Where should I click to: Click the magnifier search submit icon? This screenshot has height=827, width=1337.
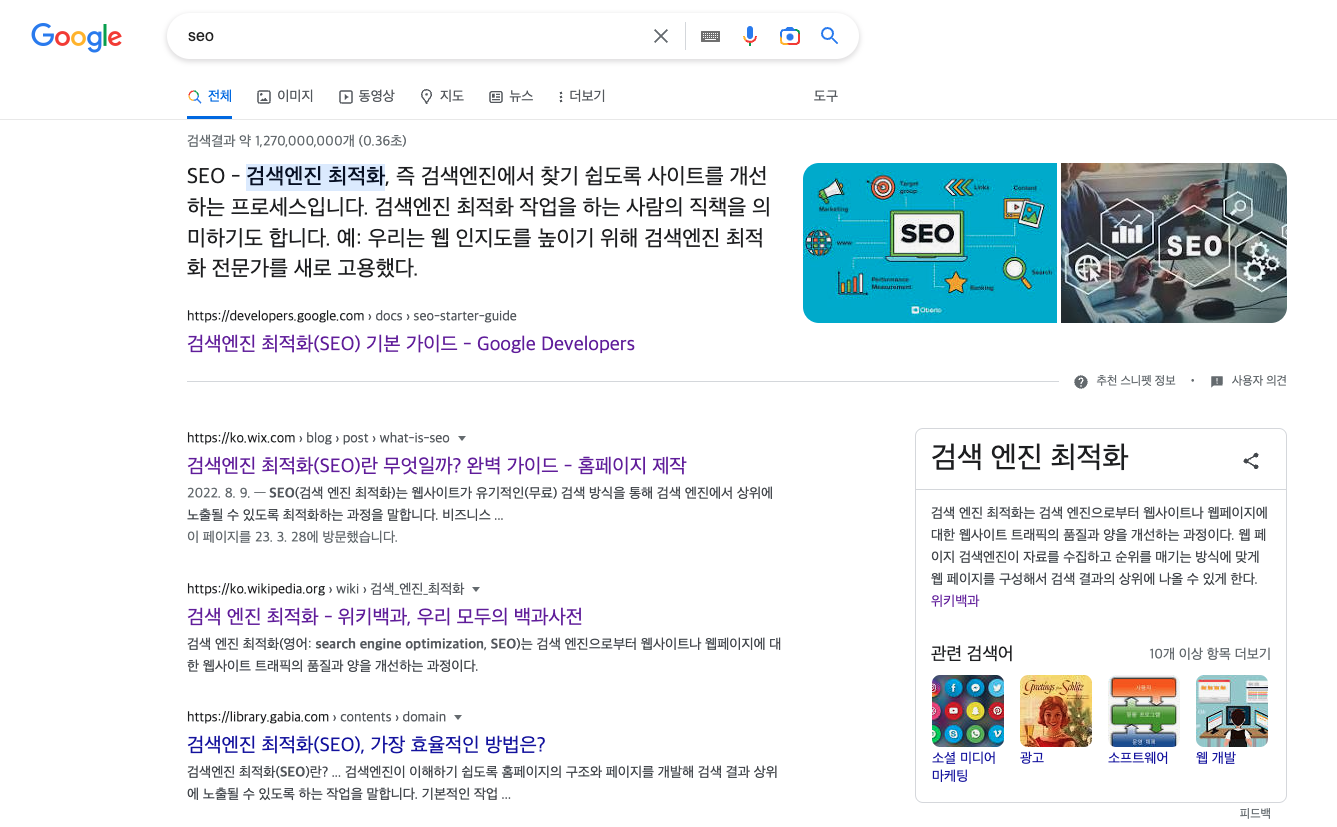(x=829, y=36)
